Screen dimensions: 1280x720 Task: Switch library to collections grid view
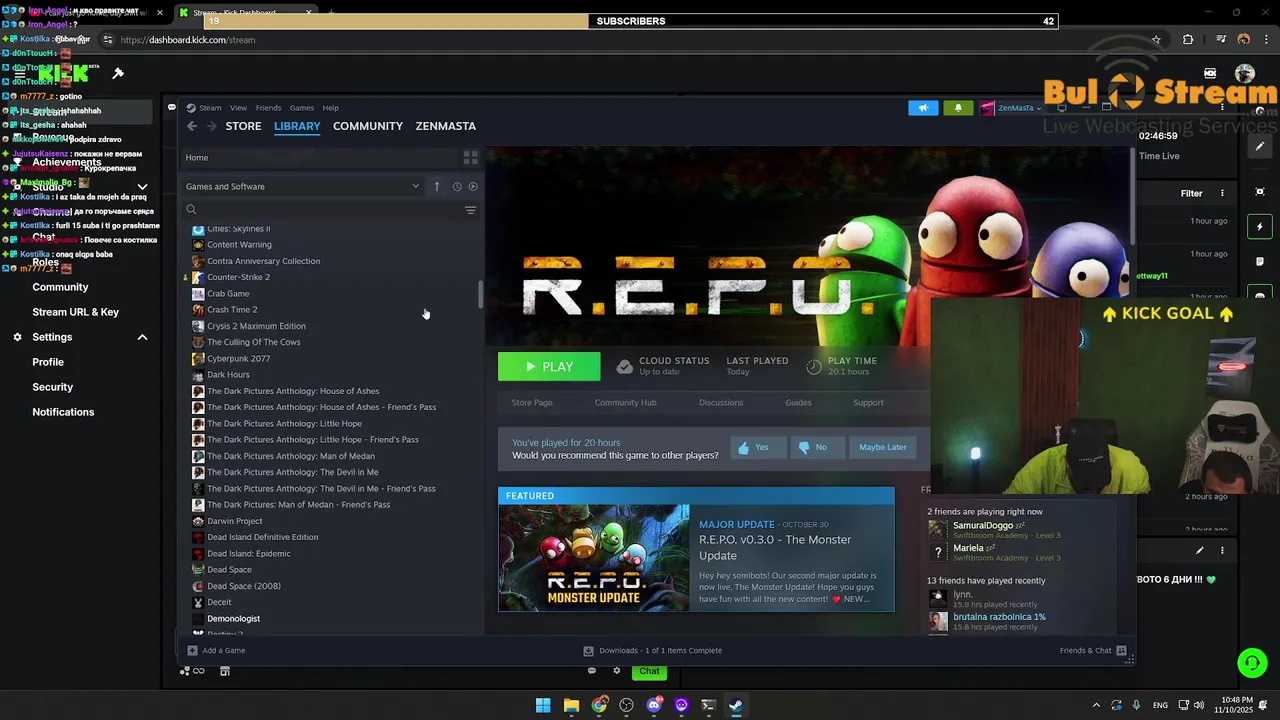click(x=470, y=158)
